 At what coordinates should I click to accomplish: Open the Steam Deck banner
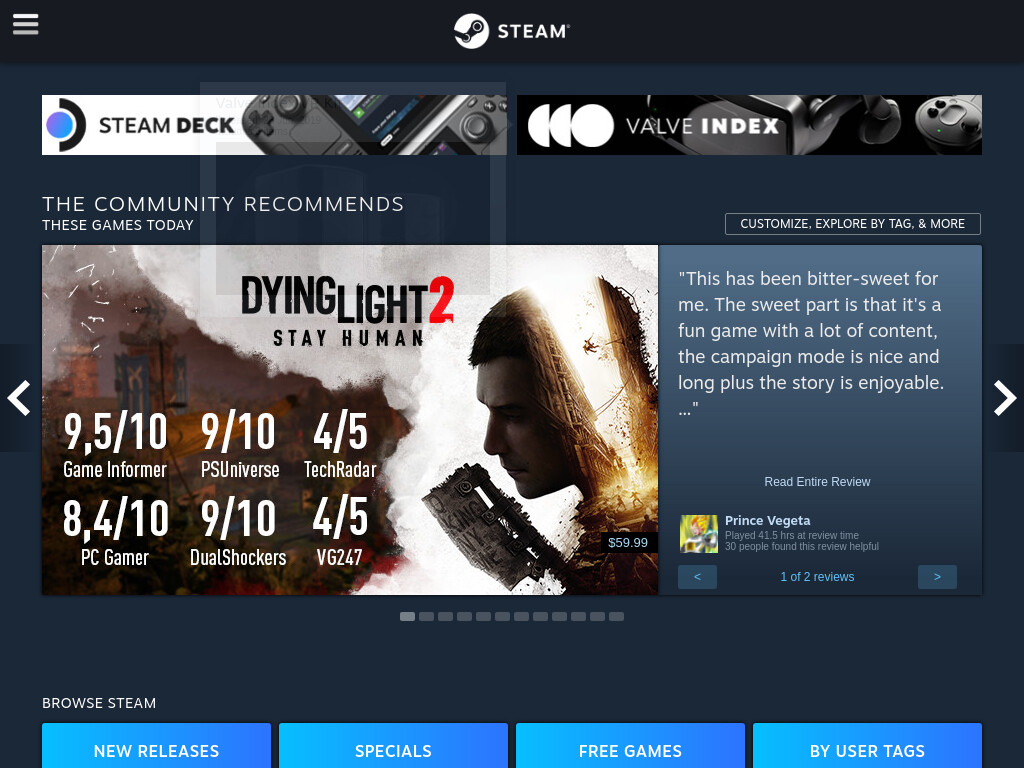(x=274, y=125)
